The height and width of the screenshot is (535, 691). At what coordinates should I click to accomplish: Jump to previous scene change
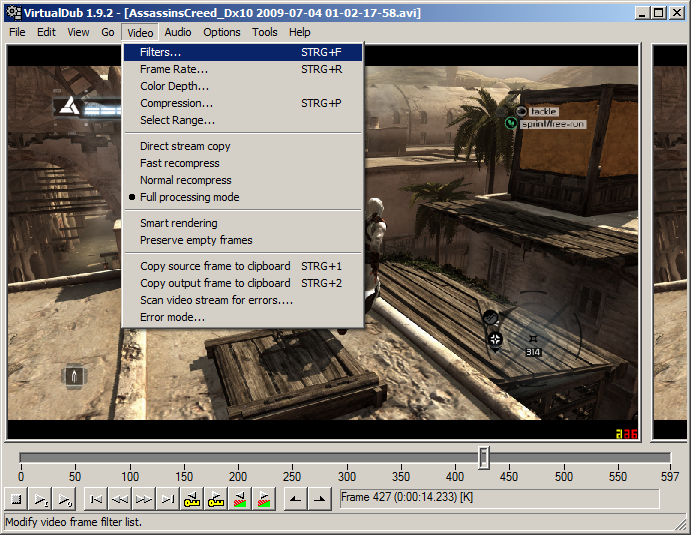click(x=240, y=499)
